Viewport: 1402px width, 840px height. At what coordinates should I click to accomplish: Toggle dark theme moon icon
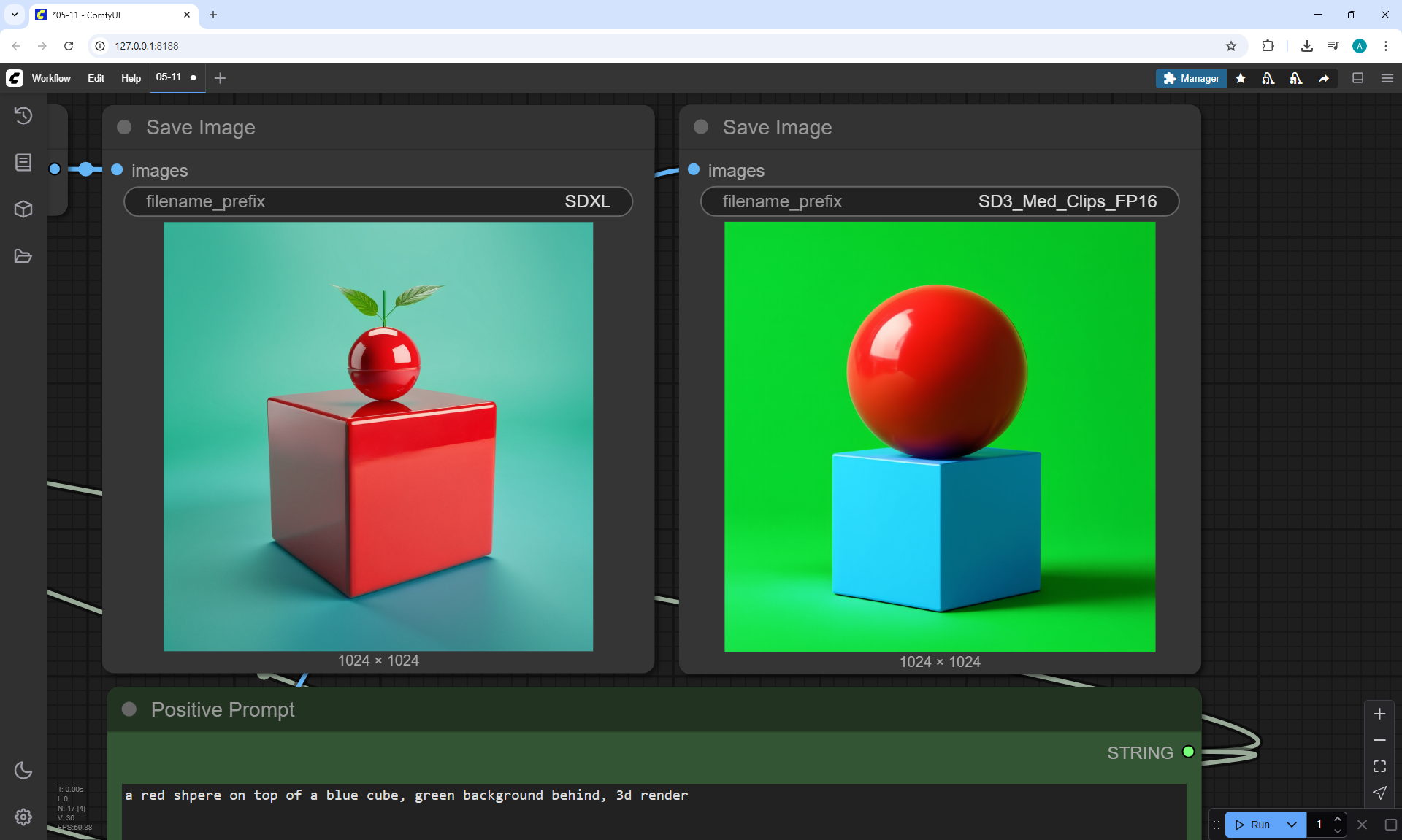(x=23, y=770)
